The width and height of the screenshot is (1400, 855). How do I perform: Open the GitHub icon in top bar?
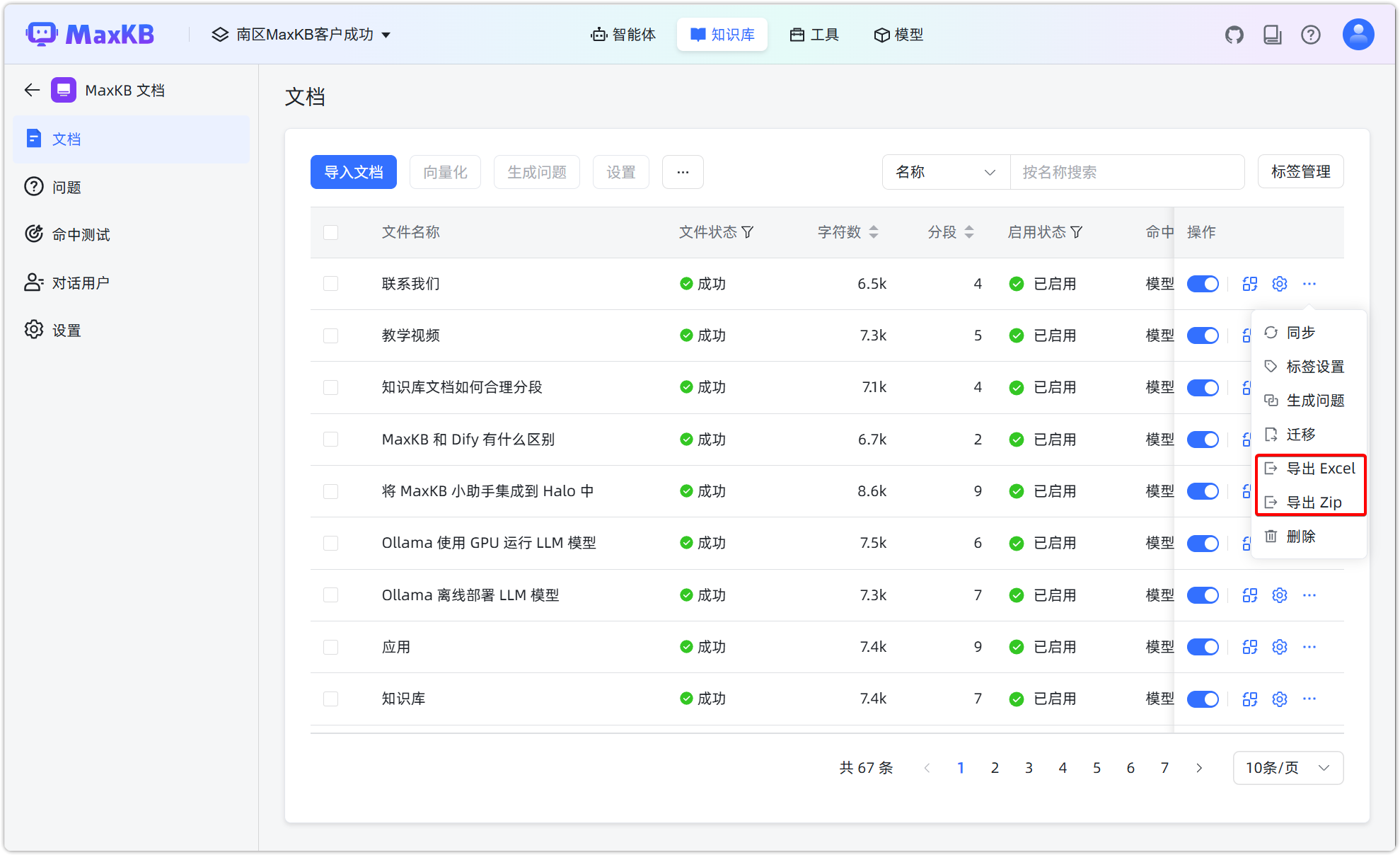point(1234,34)
